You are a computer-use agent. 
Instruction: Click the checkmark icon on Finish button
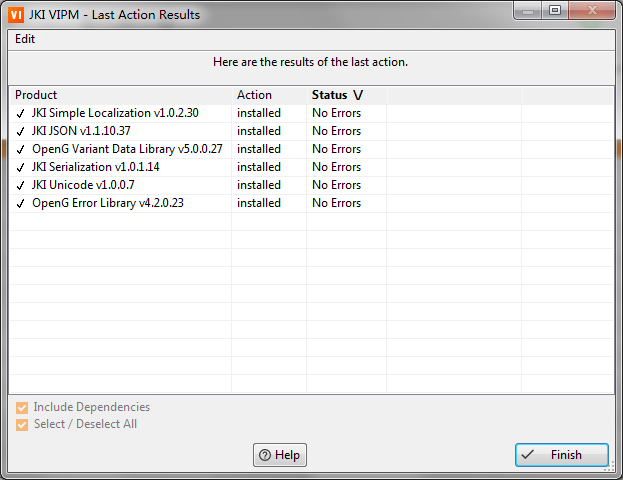pos(528,454)
